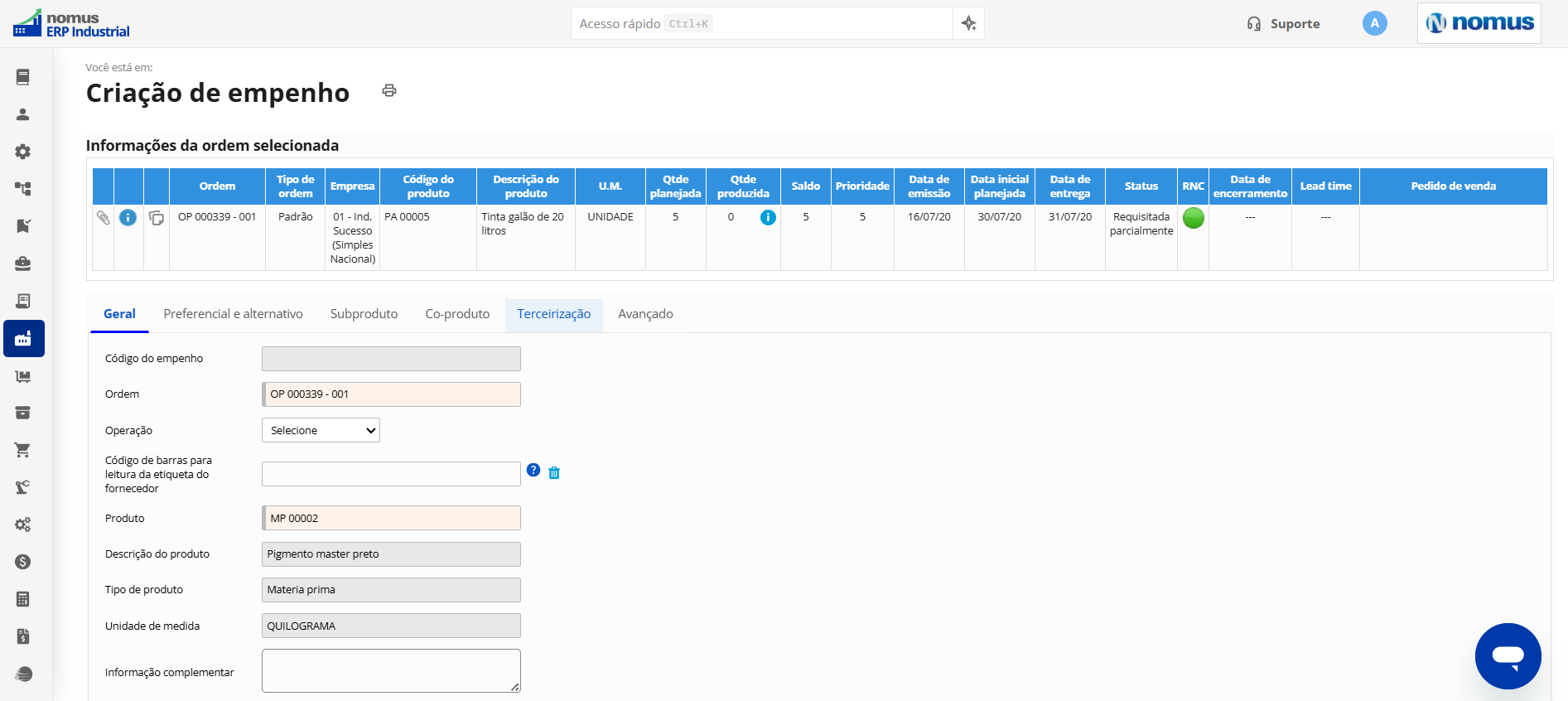Open the sparkle AI icon in search bar
This screenshot has width=1568, height=701.
(968, 23)
